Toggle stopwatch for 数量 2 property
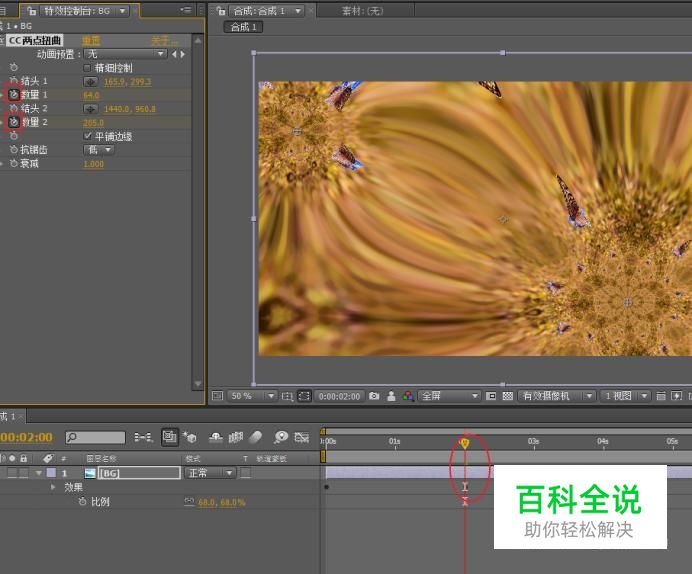The height and width of the screenshot is (574, 692). tap(14, 122)
